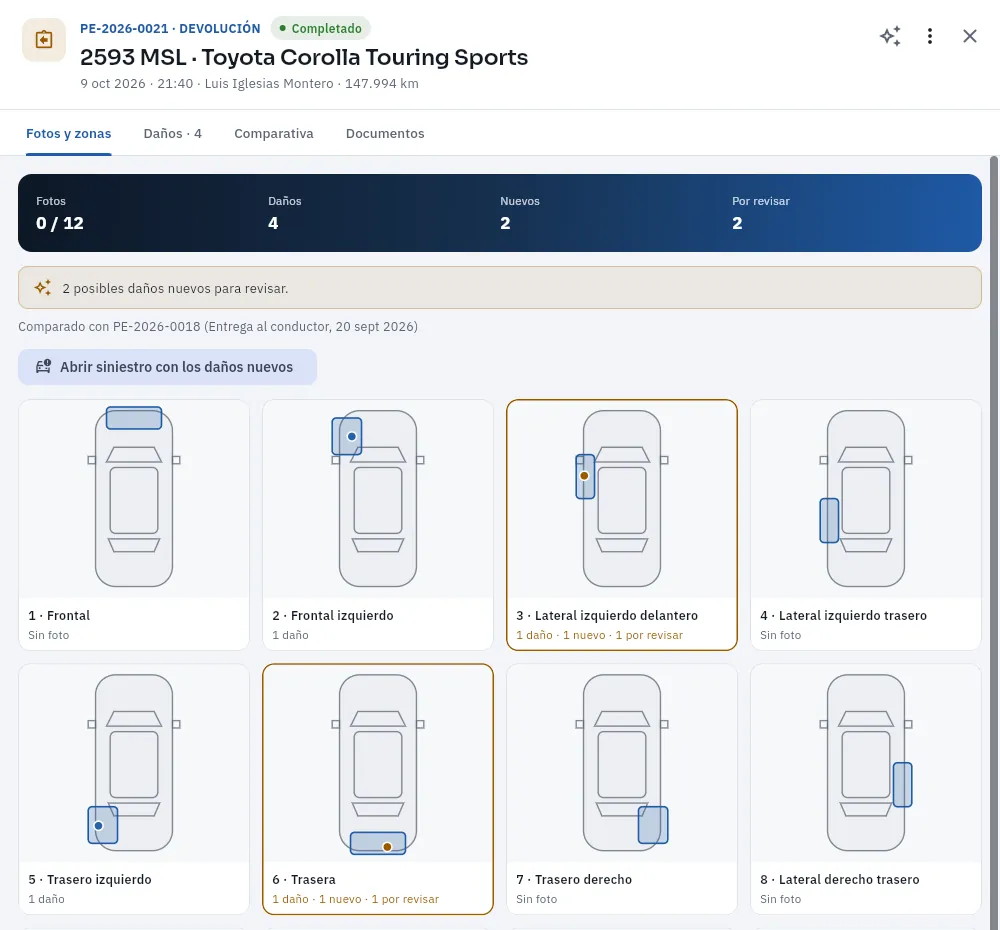
Task: Click the devolución clipboard icon
Action: click(44, 40)
